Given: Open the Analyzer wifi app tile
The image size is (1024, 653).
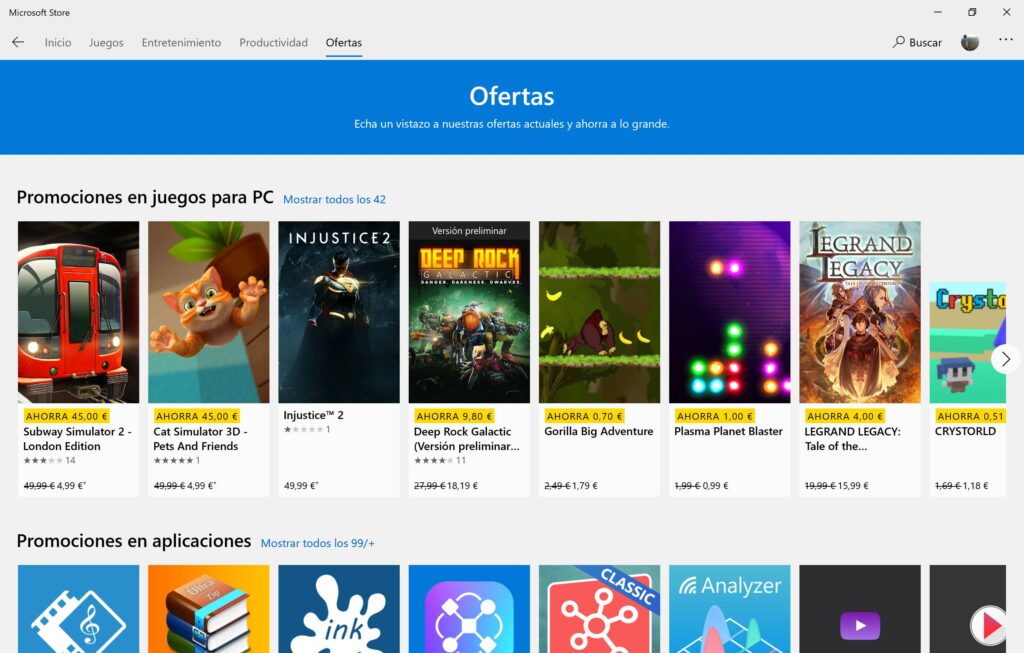Looking at the screenshot, I should point(729,610).
